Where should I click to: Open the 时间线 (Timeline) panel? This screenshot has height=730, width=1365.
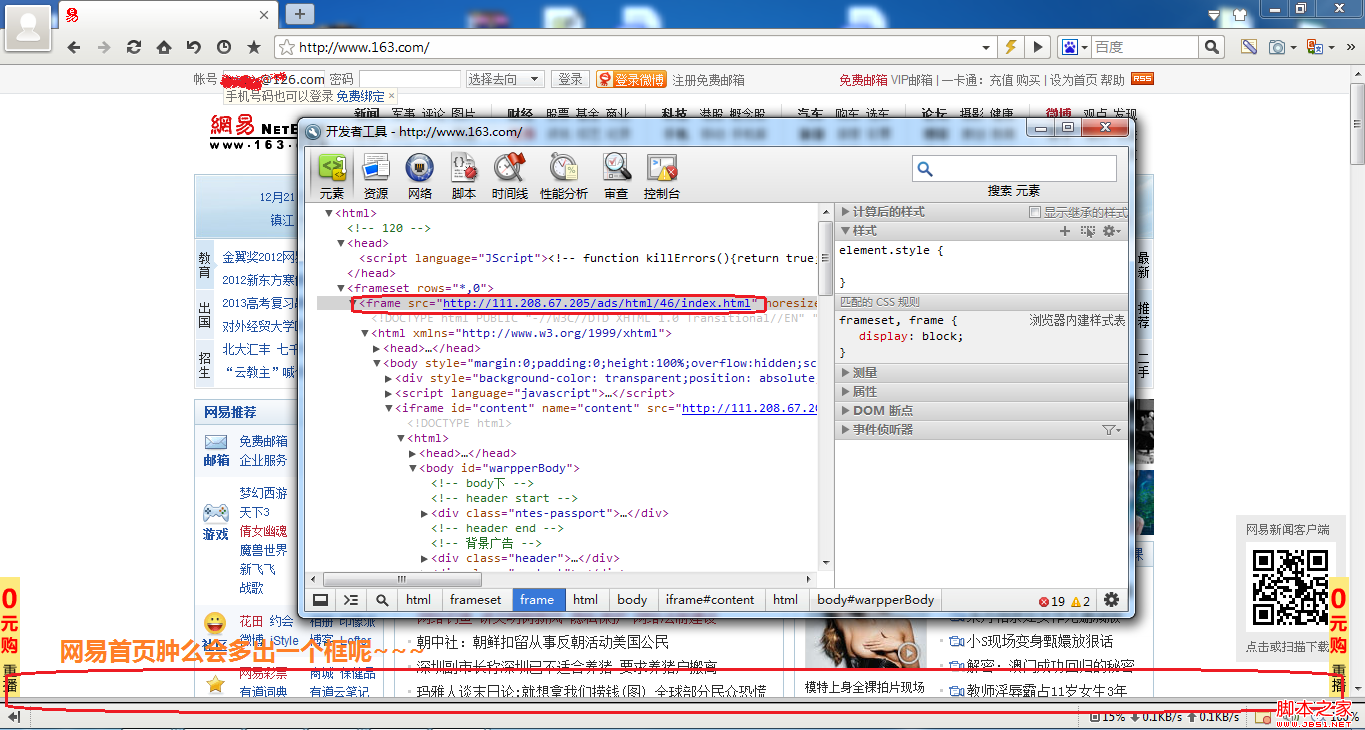509,176
